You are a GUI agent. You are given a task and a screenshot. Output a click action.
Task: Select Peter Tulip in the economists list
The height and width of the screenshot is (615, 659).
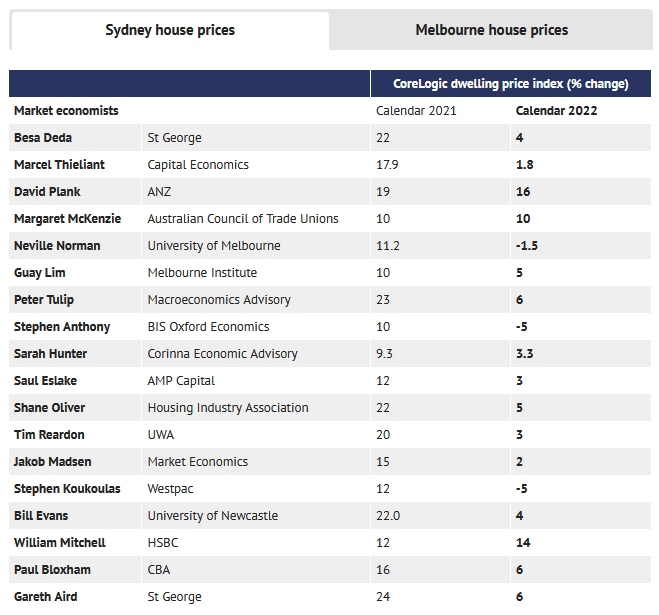[x=44, y=300]
